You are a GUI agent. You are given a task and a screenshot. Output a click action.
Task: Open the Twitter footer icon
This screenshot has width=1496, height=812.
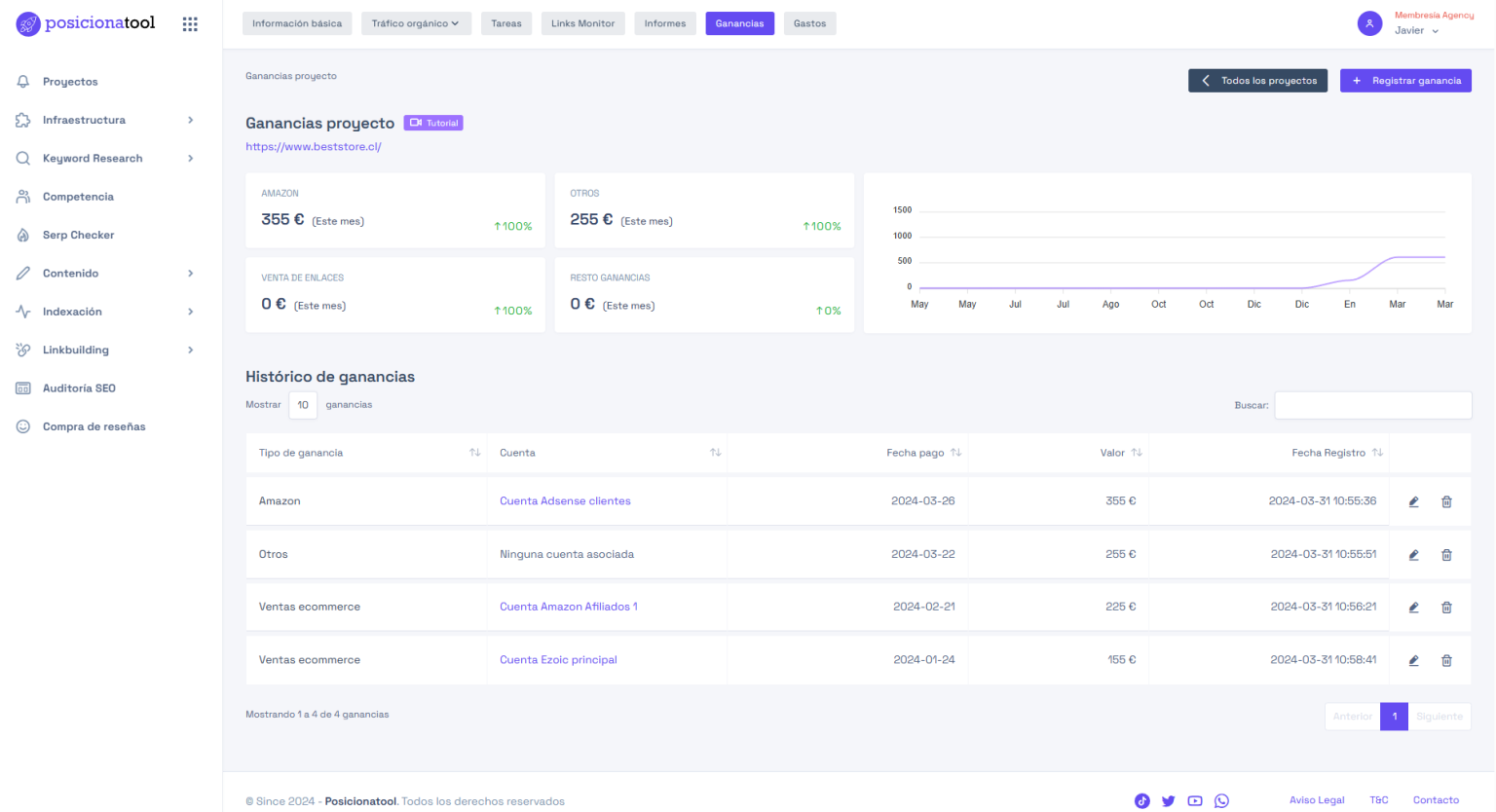click(1168, 801)
